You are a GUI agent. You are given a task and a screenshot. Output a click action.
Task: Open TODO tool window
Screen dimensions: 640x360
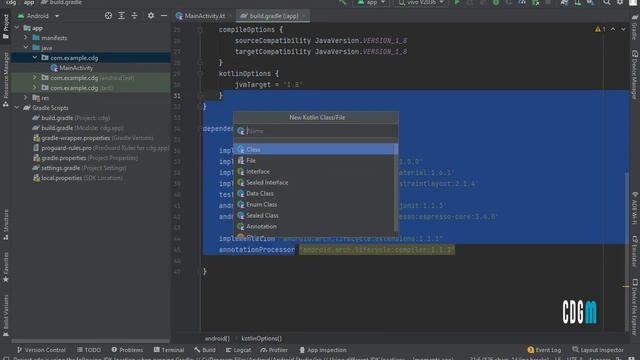tap(89, 350)
